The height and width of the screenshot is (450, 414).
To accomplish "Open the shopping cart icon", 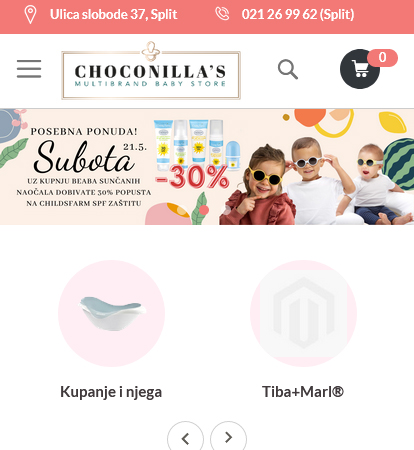I will [360, 69].
